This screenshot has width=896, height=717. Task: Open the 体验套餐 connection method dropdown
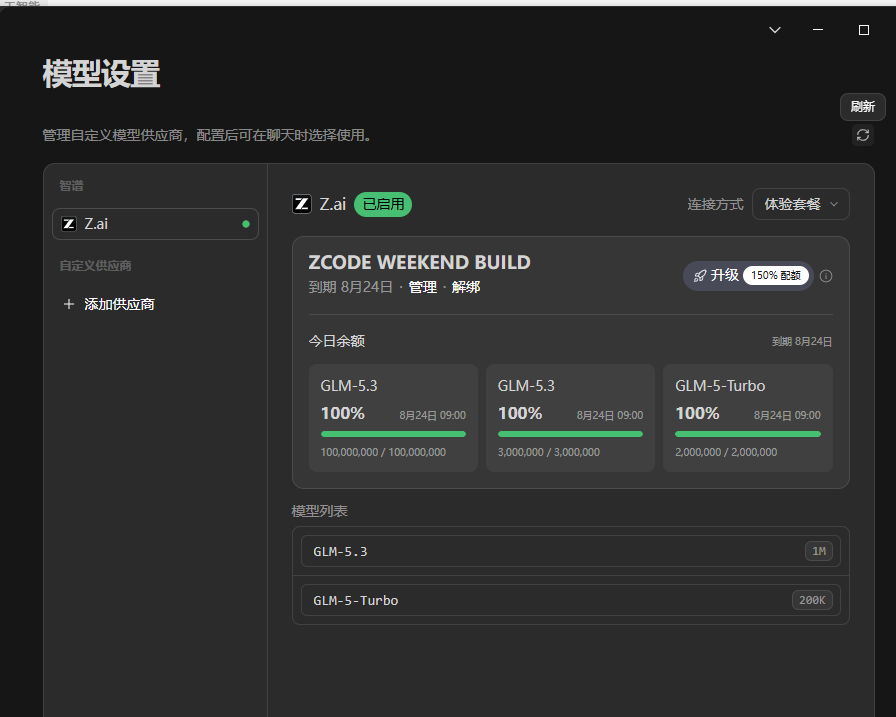click(x=801, y=204)
